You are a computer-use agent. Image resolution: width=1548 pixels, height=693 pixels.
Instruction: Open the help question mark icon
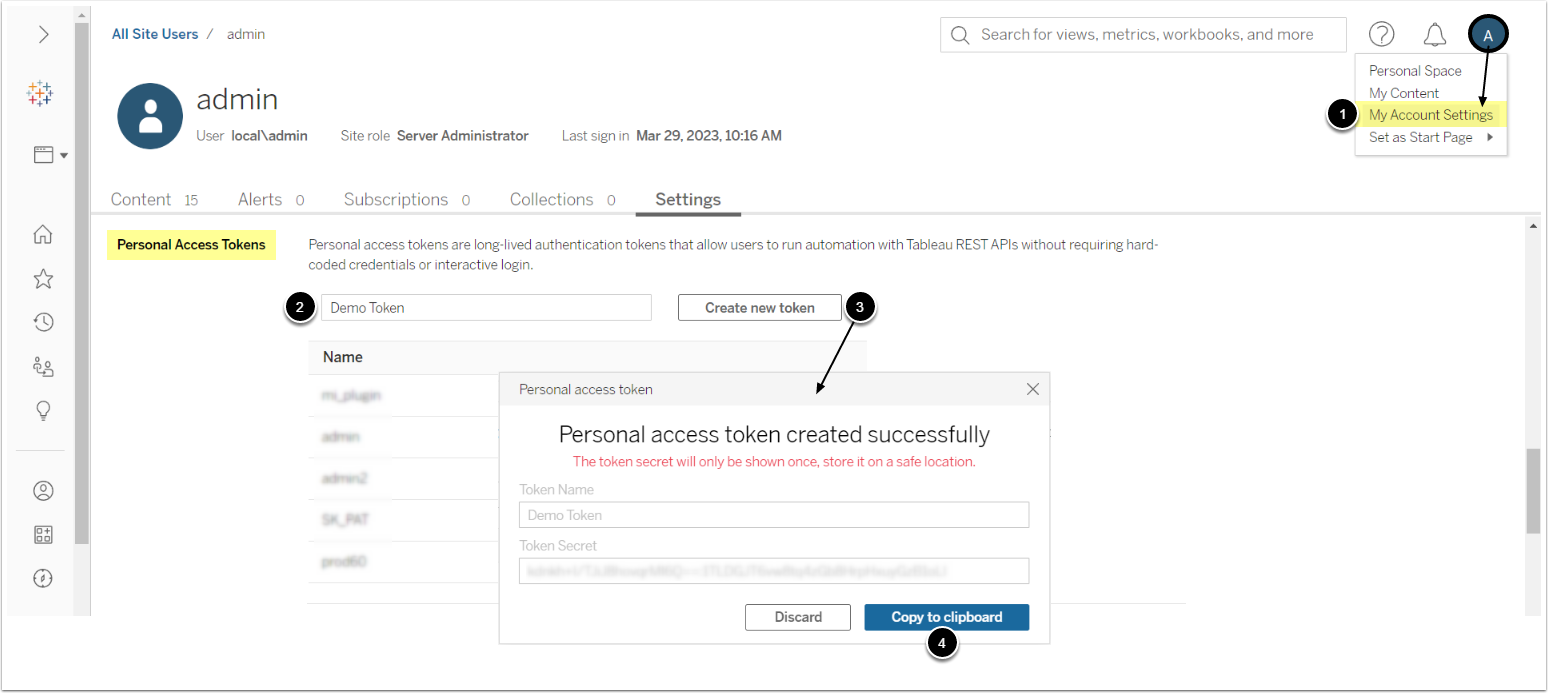pyautogui.click(x=1381, y=35)
